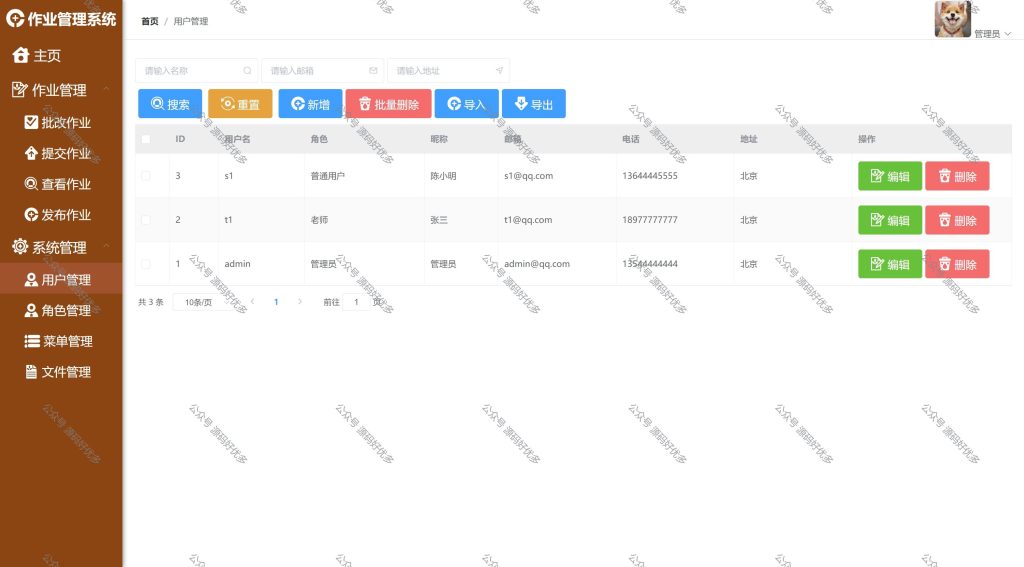This screenshot has width=1024, height=567.
Task: Tick the checkbox for user t1 row
Action: (x=146, y=220)
